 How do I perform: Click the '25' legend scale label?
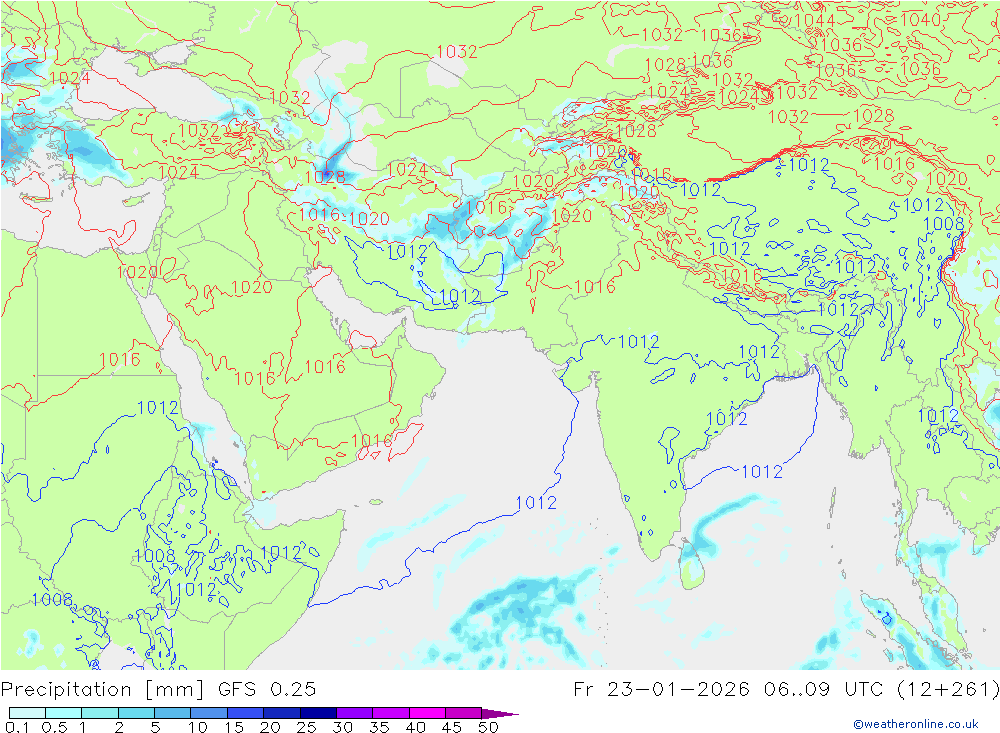(x=307, y=727)
